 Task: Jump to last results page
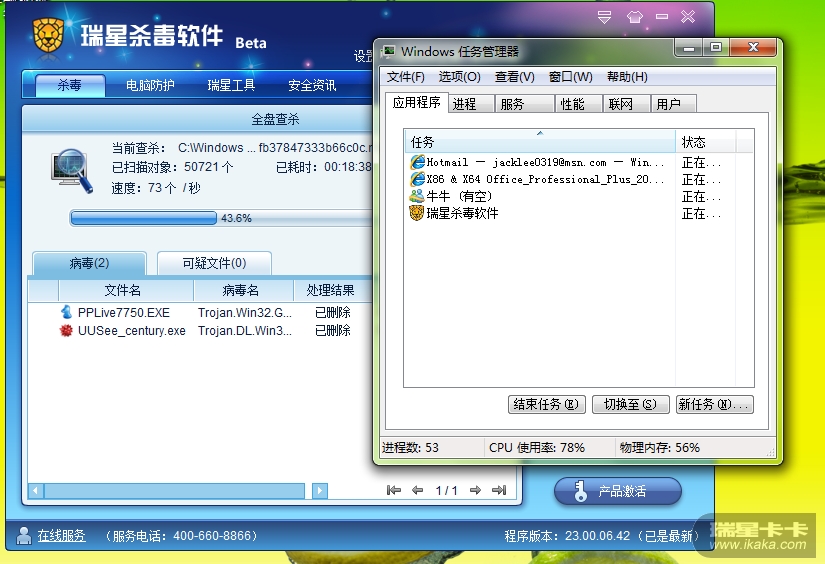tap(499, 490)
